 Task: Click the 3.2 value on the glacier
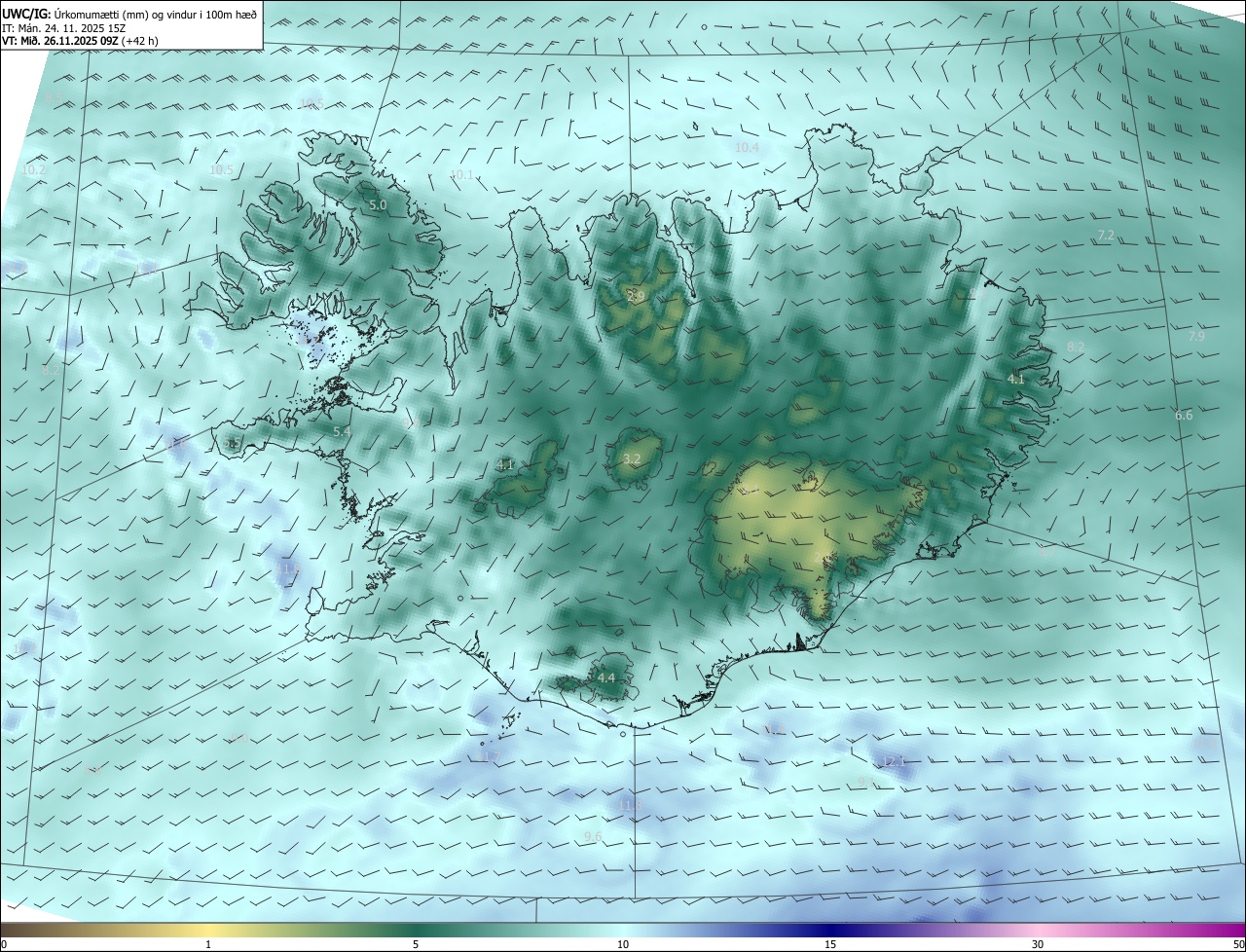pos(632,458)
